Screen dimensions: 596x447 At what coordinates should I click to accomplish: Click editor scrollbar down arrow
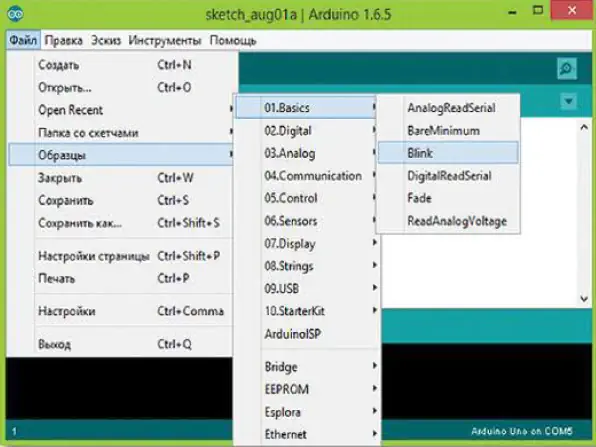click(584, 299)
